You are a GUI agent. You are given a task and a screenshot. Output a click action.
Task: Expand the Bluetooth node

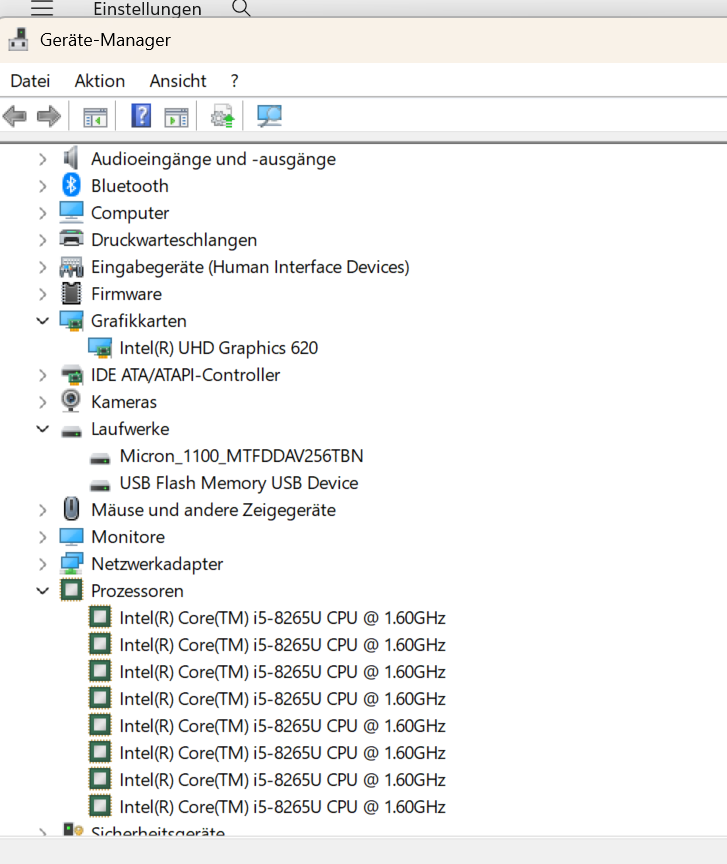coord(42,186)
